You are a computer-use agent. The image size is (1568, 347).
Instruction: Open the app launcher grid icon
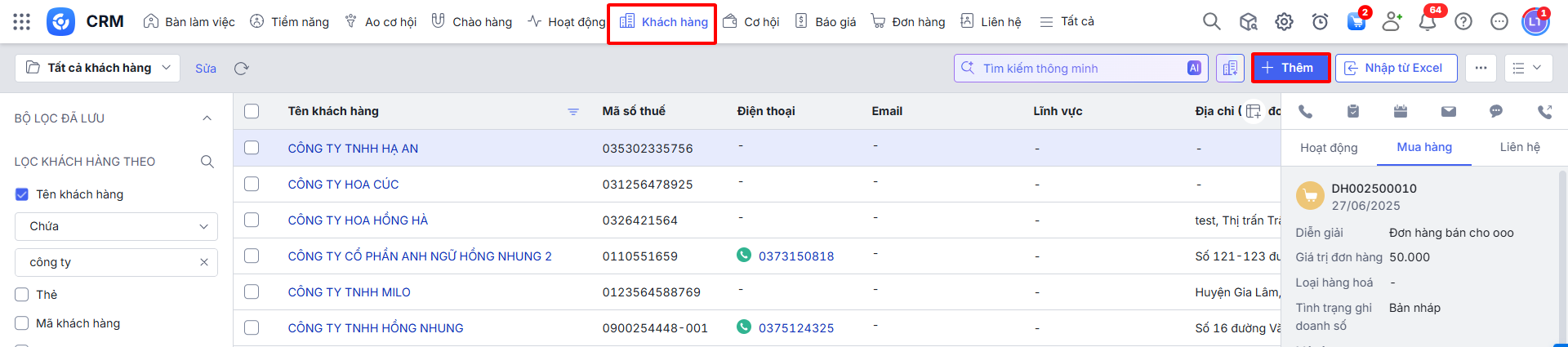(22, 22)
